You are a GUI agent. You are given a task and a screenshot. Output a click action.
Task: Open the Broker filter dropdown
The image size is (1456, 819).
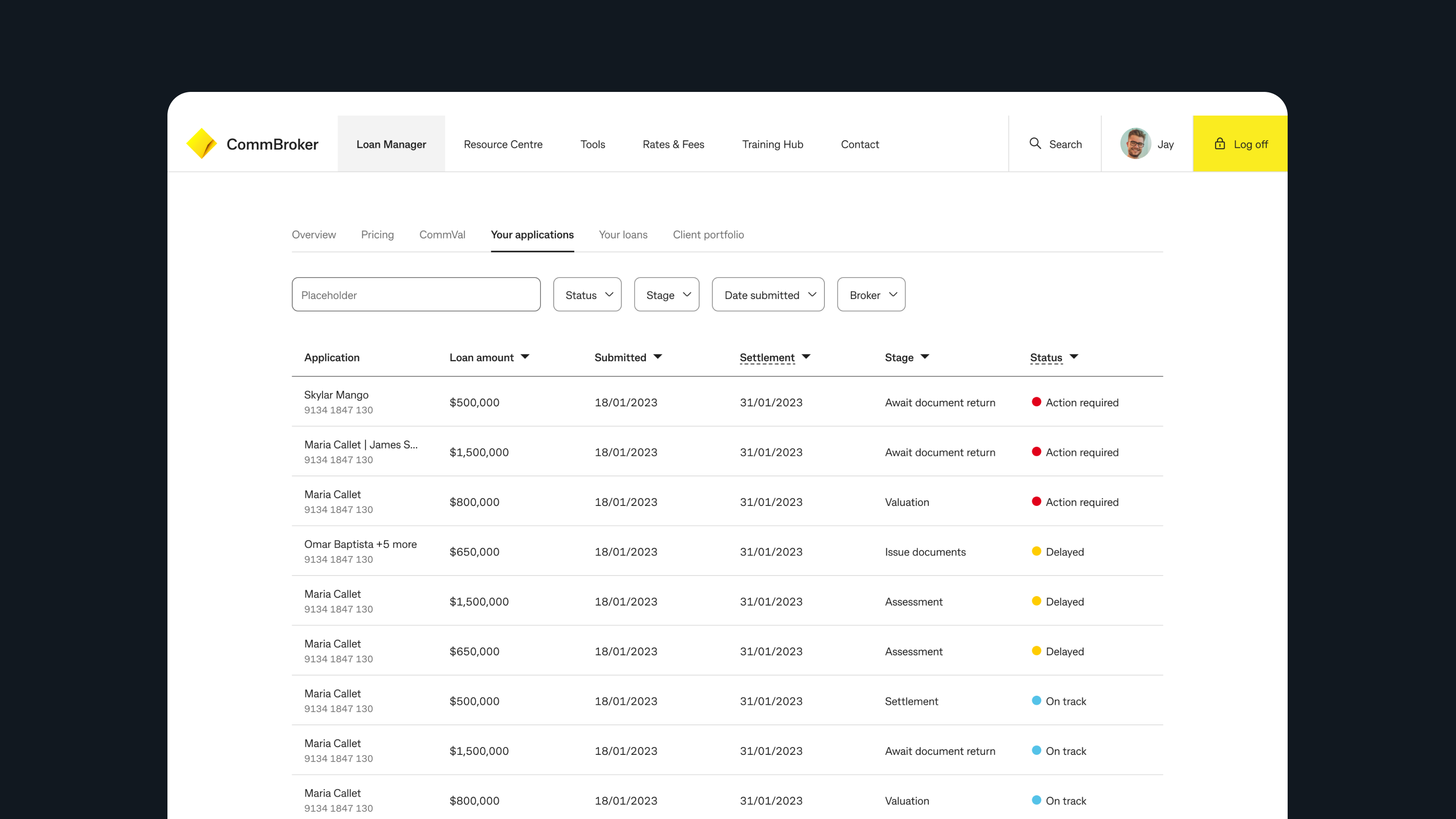[x=870, y=294]
